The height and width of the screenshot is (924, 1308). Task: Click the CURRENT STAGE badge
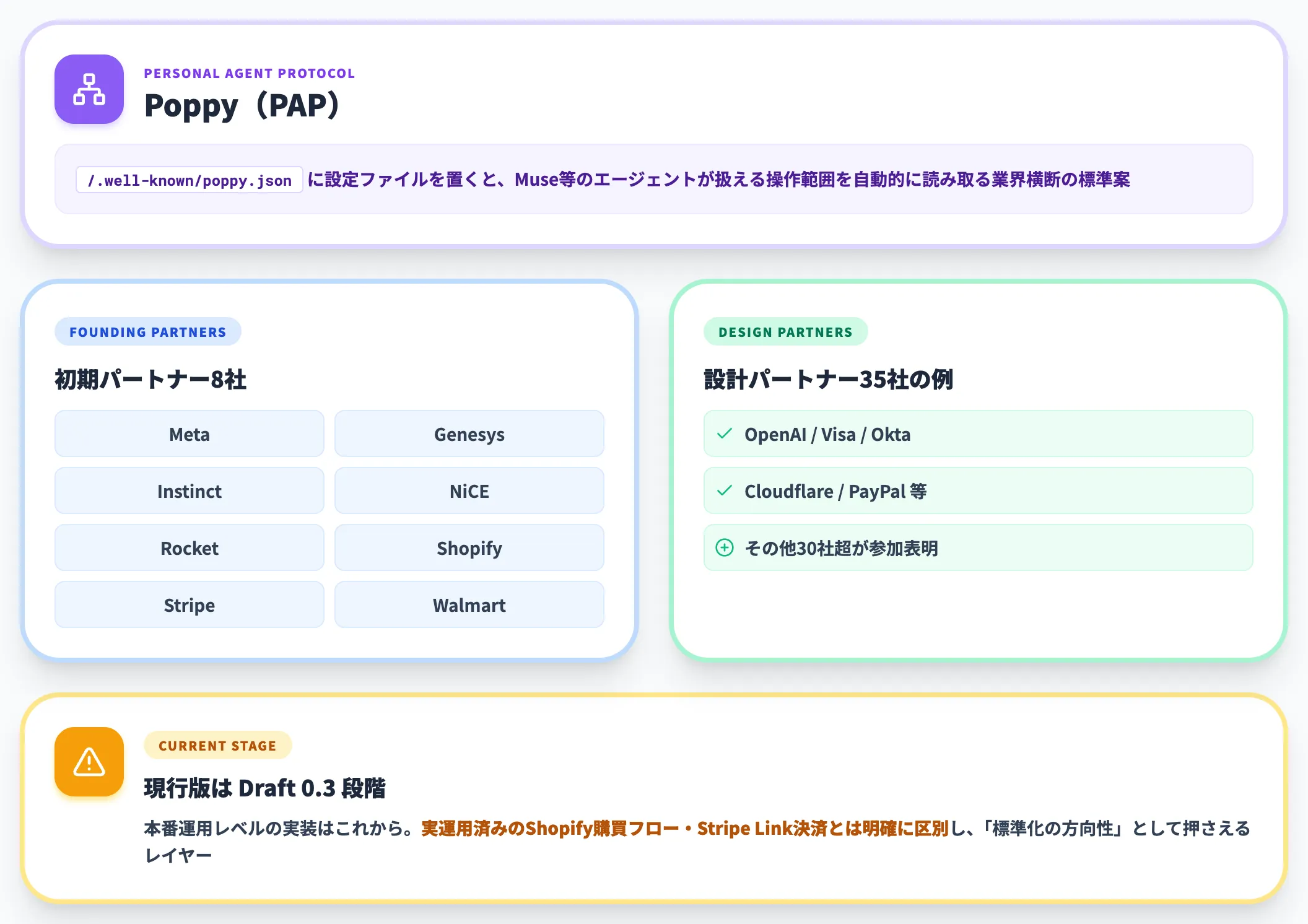(x=217, y=746)
